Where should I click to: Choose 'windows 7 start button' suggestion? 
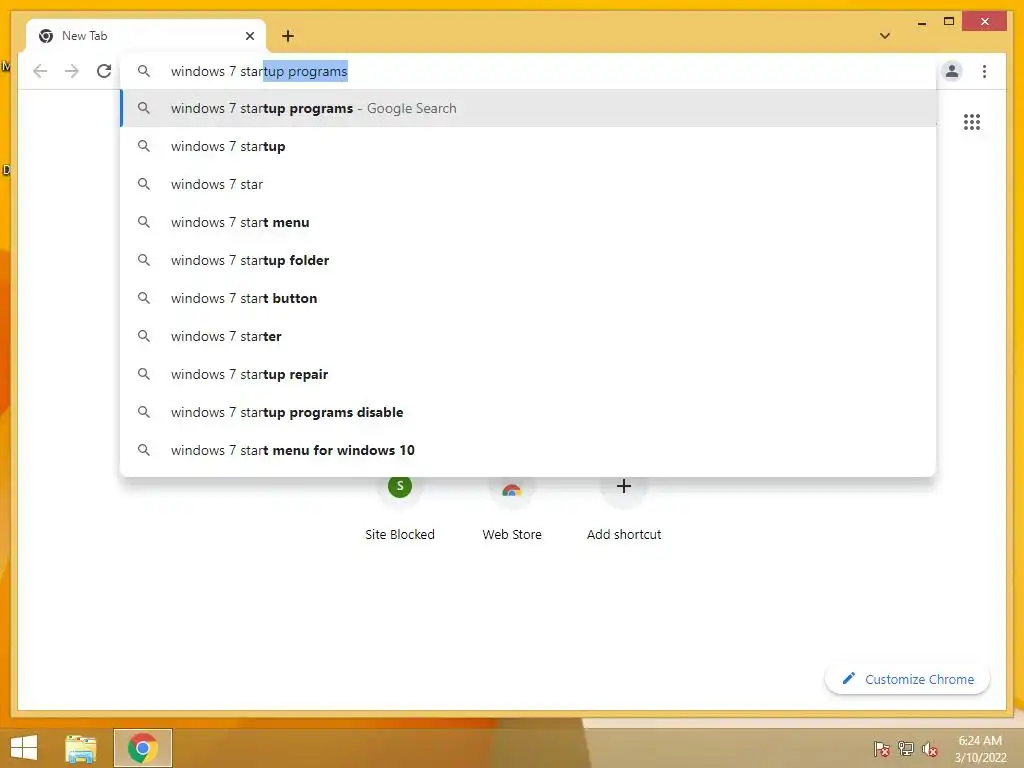pos(528,298)
